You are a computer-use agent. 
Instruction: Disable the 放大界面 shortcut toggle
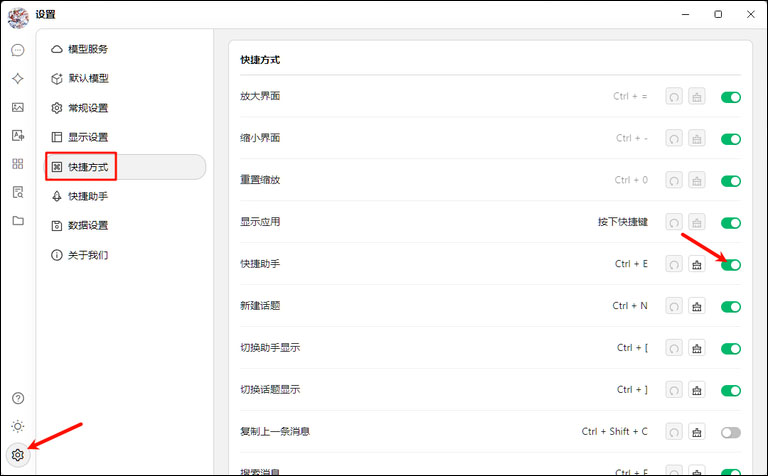pyautogui.click(x=731, y=97)
